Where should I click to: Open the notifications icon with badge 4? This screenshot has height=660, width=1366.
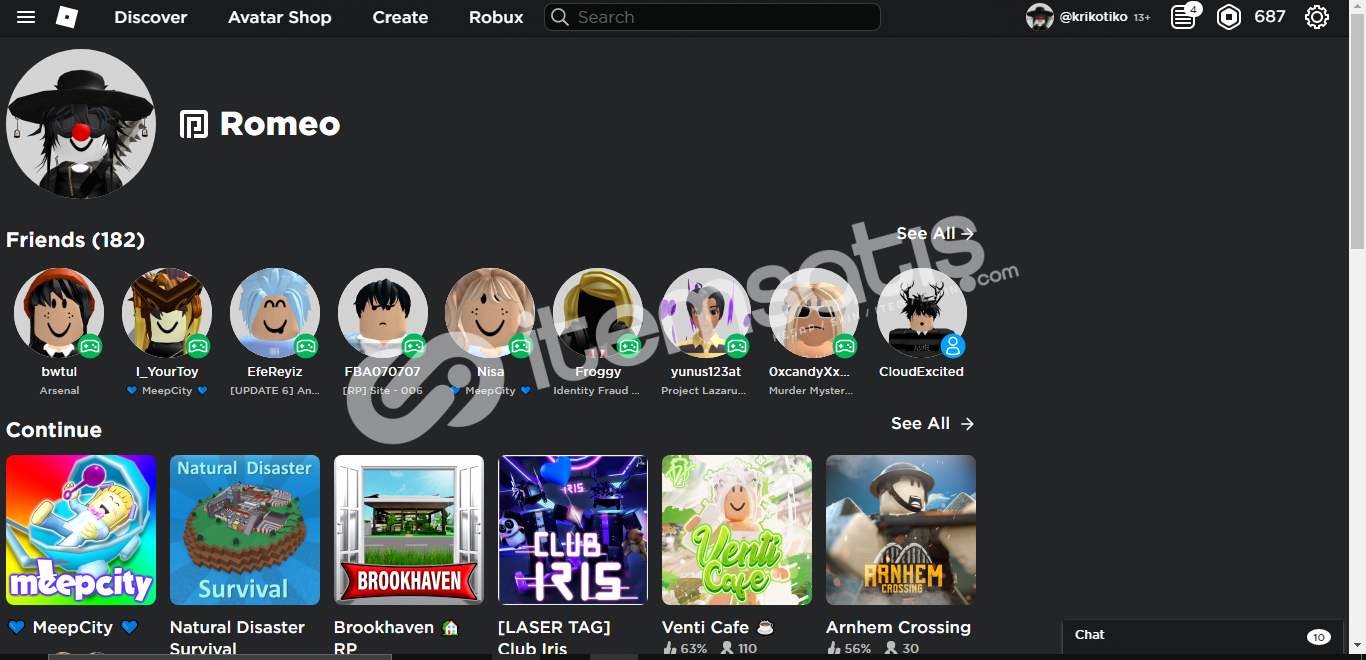click(x=1184, y=16)
